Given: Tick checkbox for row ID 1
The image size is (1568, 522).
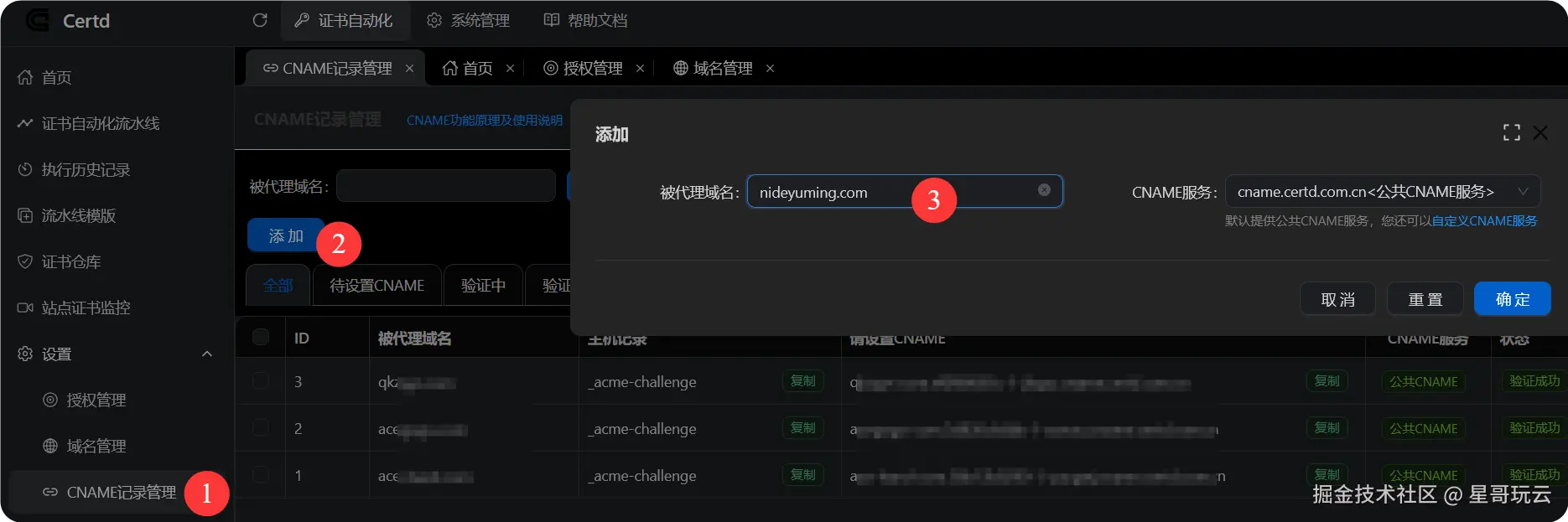Looking at the screenshot, I should pos(261,474).
